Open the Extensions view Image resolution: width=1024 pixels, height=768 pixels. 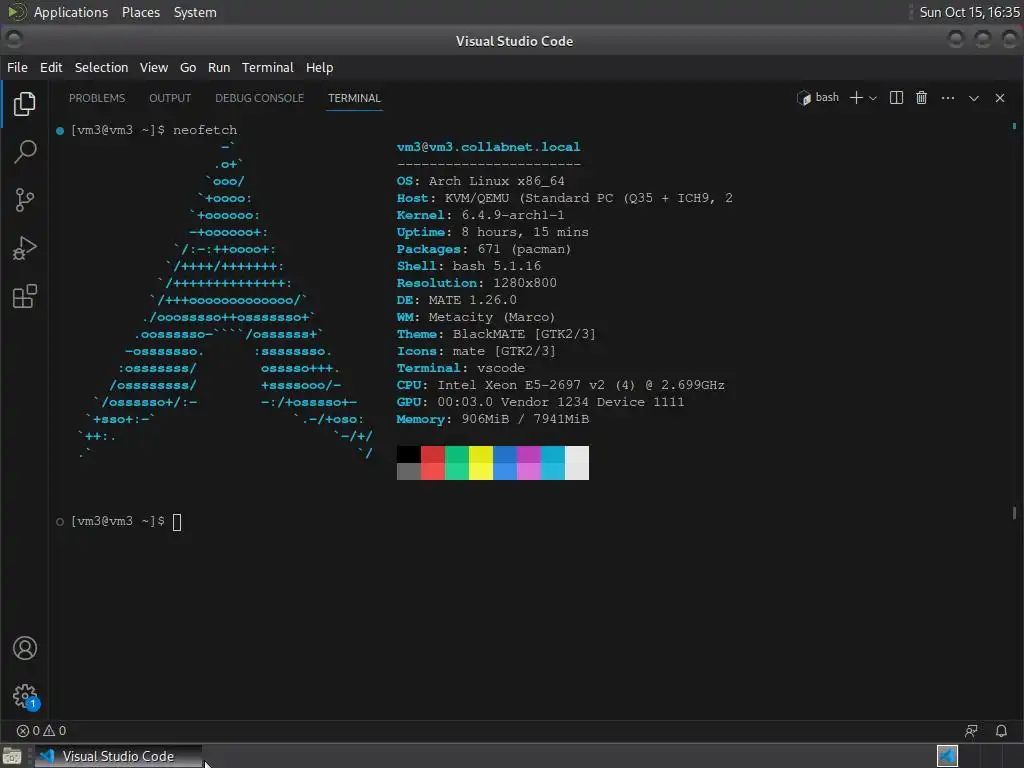click(x=24, y=296)
